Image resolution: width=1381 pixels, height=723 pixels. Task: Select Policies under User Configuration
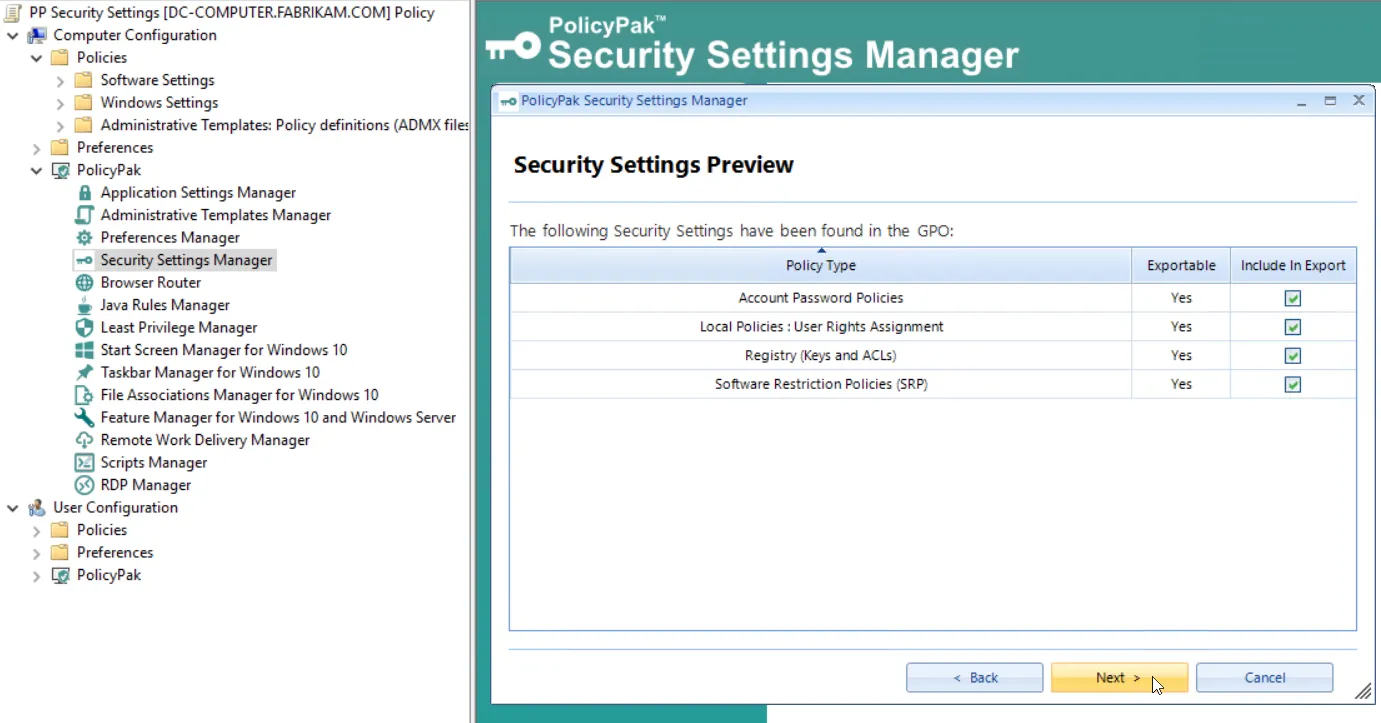tap(102, 530)
